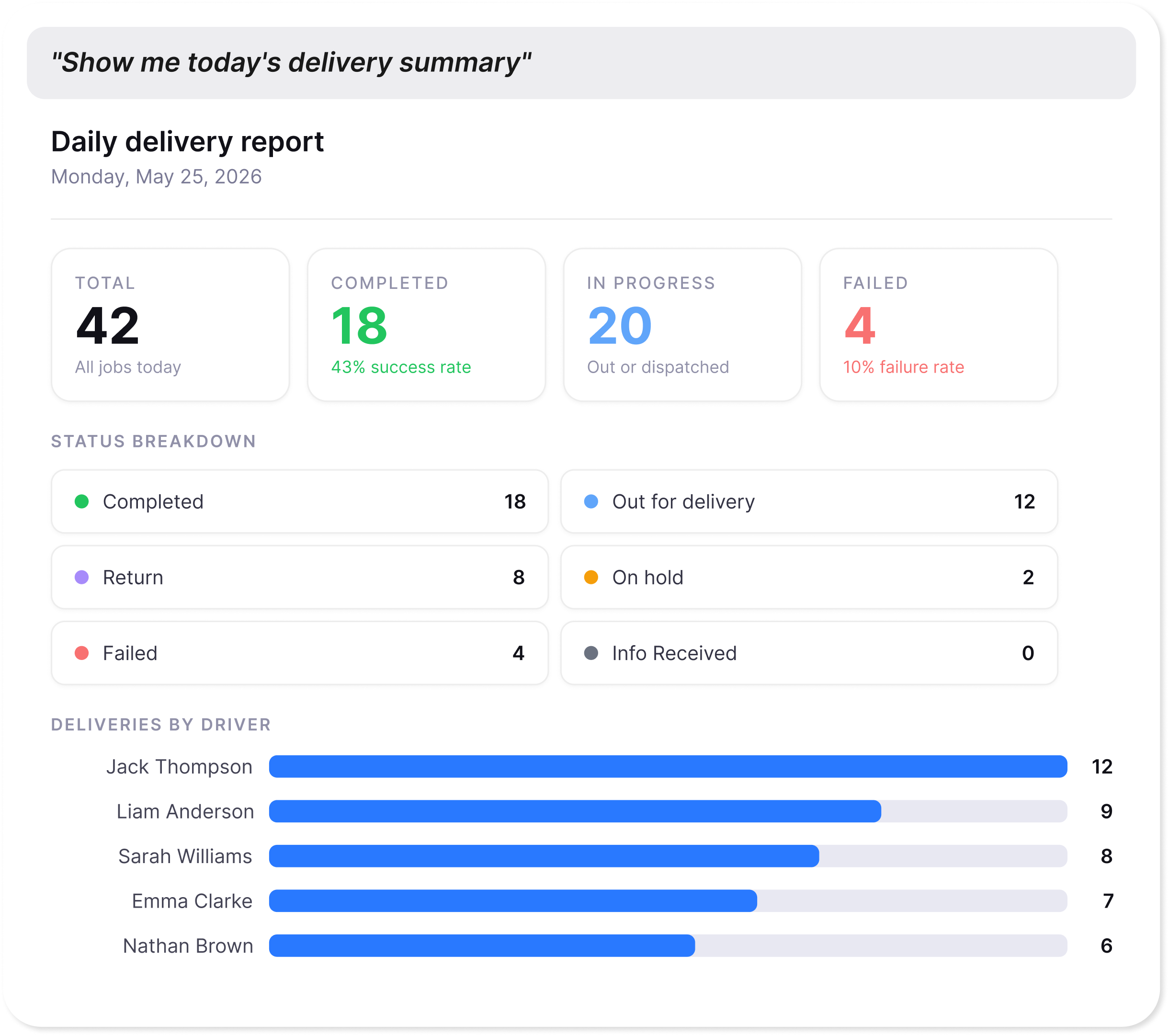1169x1036 pixels.
Task: Select the Out for delivery label
Action: point(683,501)
